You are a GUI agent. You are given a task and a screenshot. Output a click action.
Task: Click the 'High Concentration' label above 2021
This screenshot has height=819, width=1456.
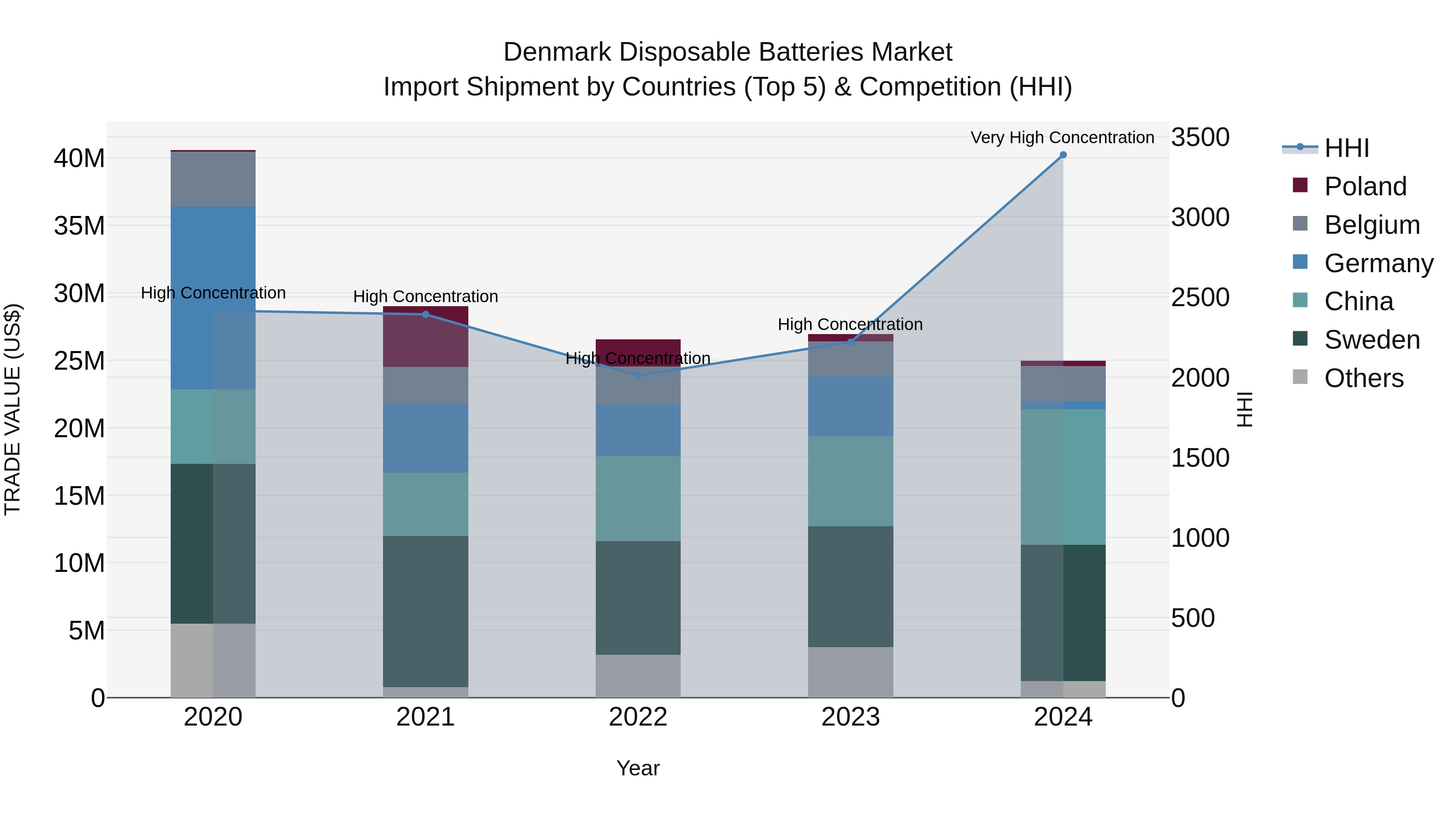point(425,296)
